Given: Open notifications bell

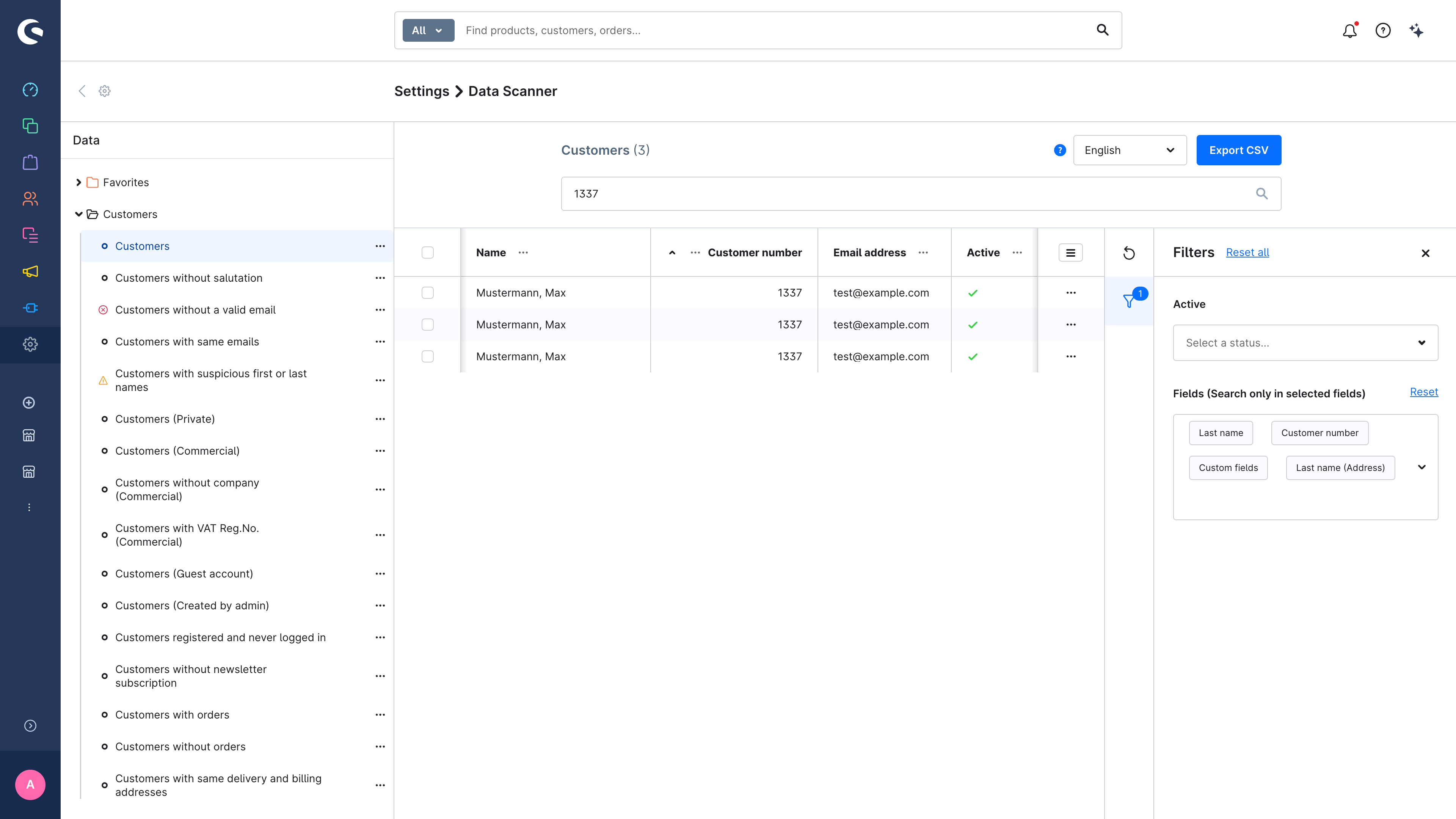Looking at the screenshot, I should pyautogui.click(x=1350, y=30).
